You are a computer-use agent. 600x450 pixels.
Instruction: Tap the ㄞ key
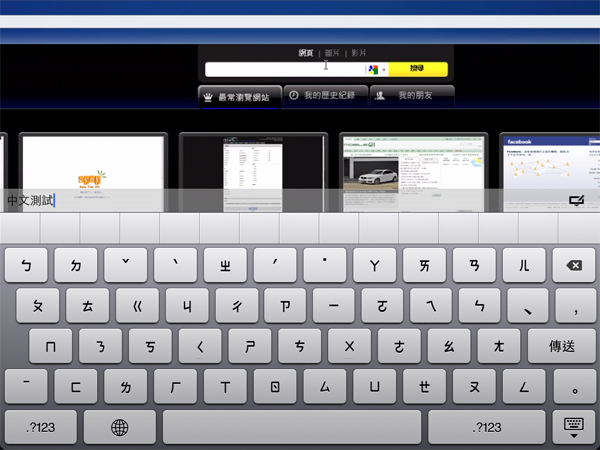pos(424,265)
